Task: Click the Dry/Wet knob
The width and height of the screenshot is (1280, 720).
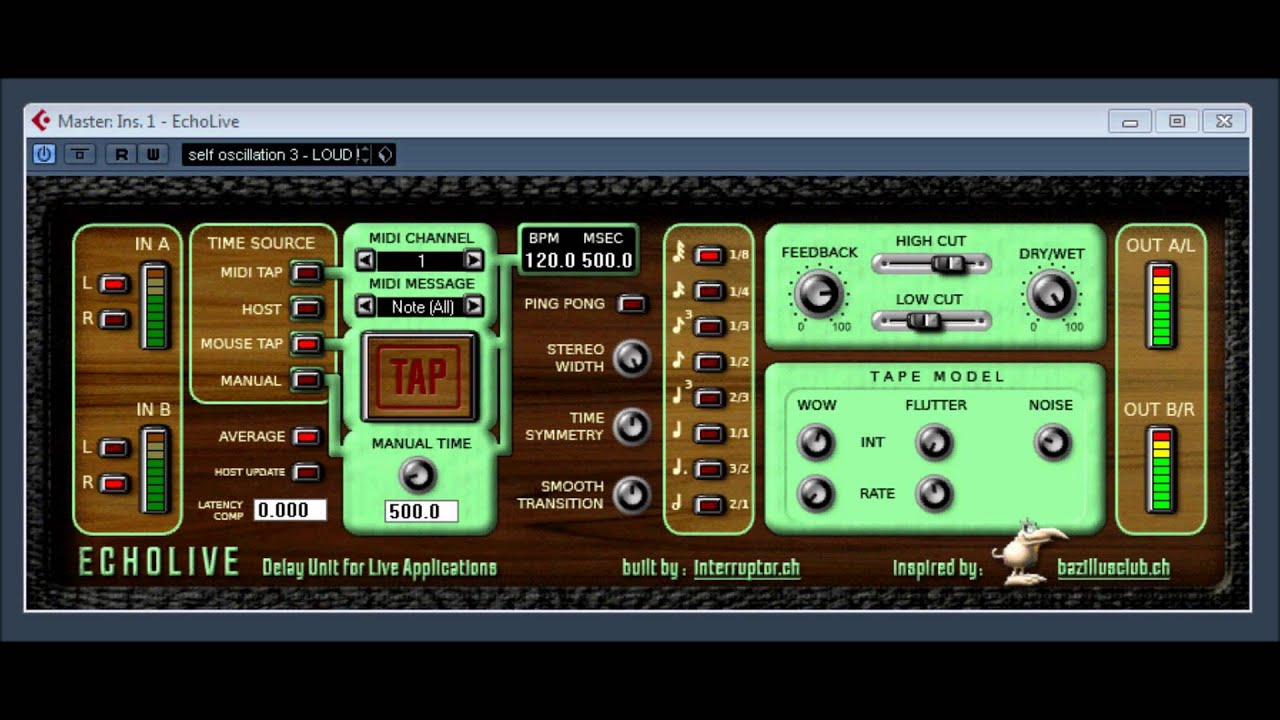Action: pos(1052,294)
